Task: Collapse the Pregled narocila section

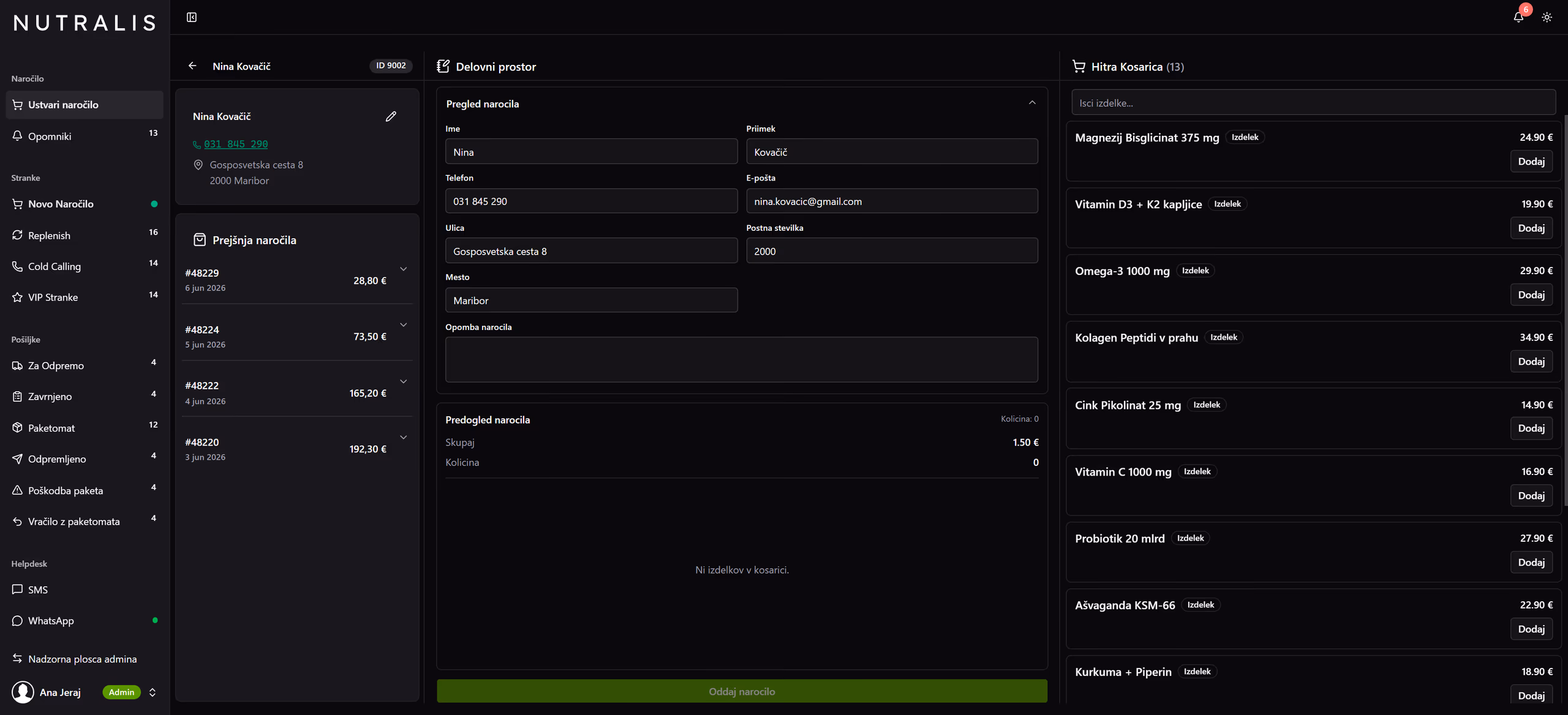Action: click(x=1032, y=103)
